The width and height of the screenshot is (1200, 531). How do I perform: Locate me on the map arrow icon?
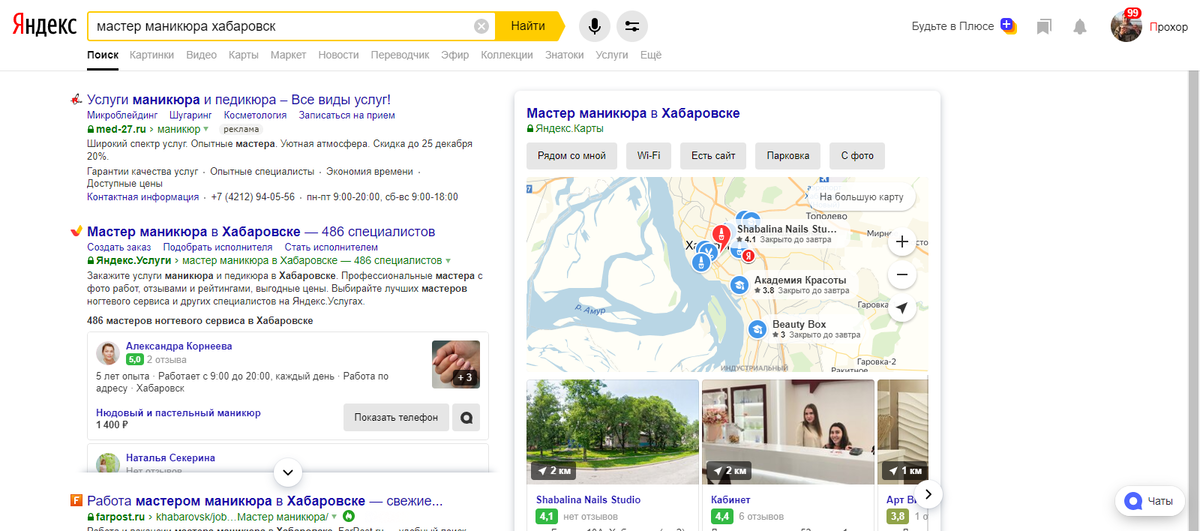pyautogui.click(x=902, y=309)
